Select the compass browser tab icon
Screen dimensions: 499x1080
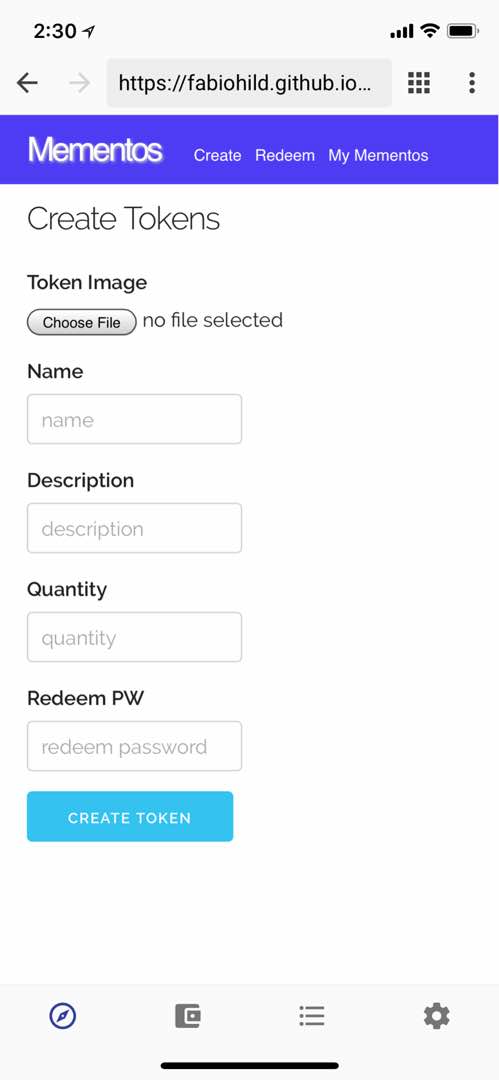coord(63,1015)
